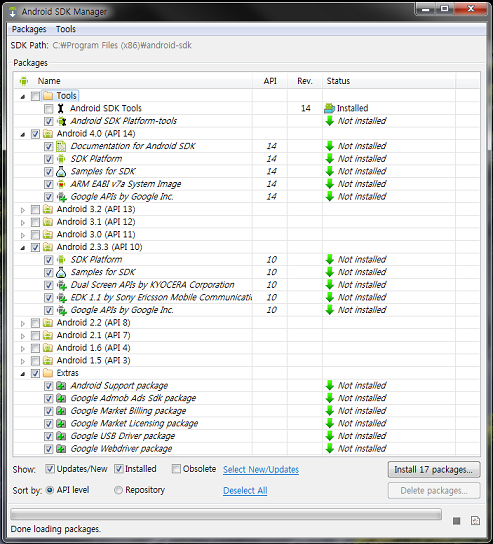The image size is (493, 544).
Task: Enable the Obsolete show filter
Action: pyautogui.click(x=176, y=469)
